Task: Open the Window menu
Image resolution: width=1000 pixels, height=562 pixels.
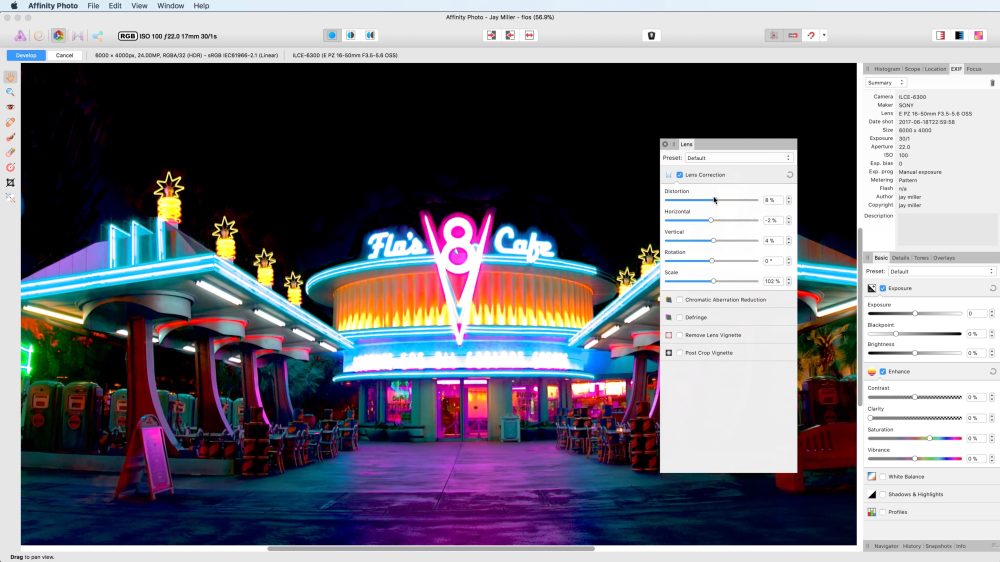Action: [170, 6]
